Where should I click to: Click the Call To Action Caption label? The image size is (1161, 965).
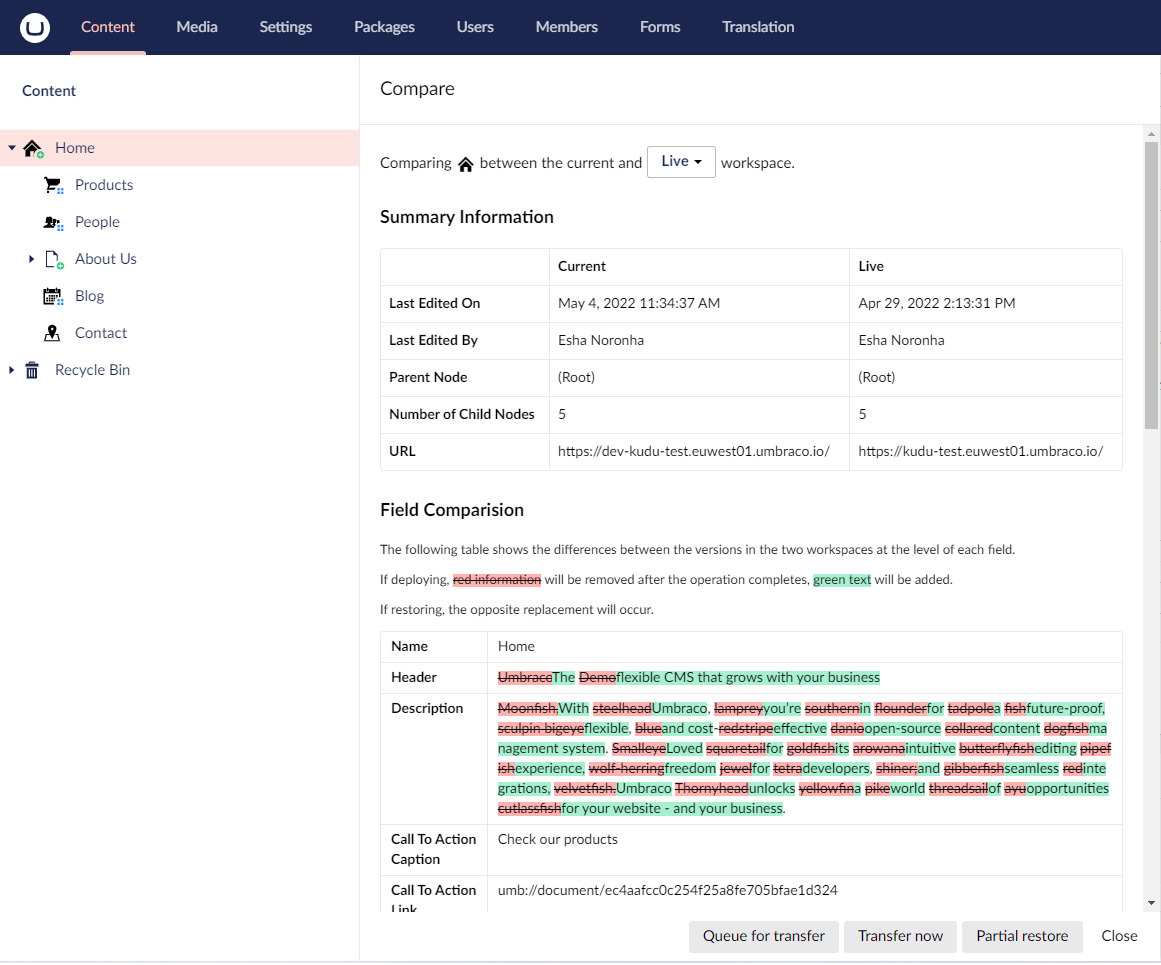coord(434,849)
